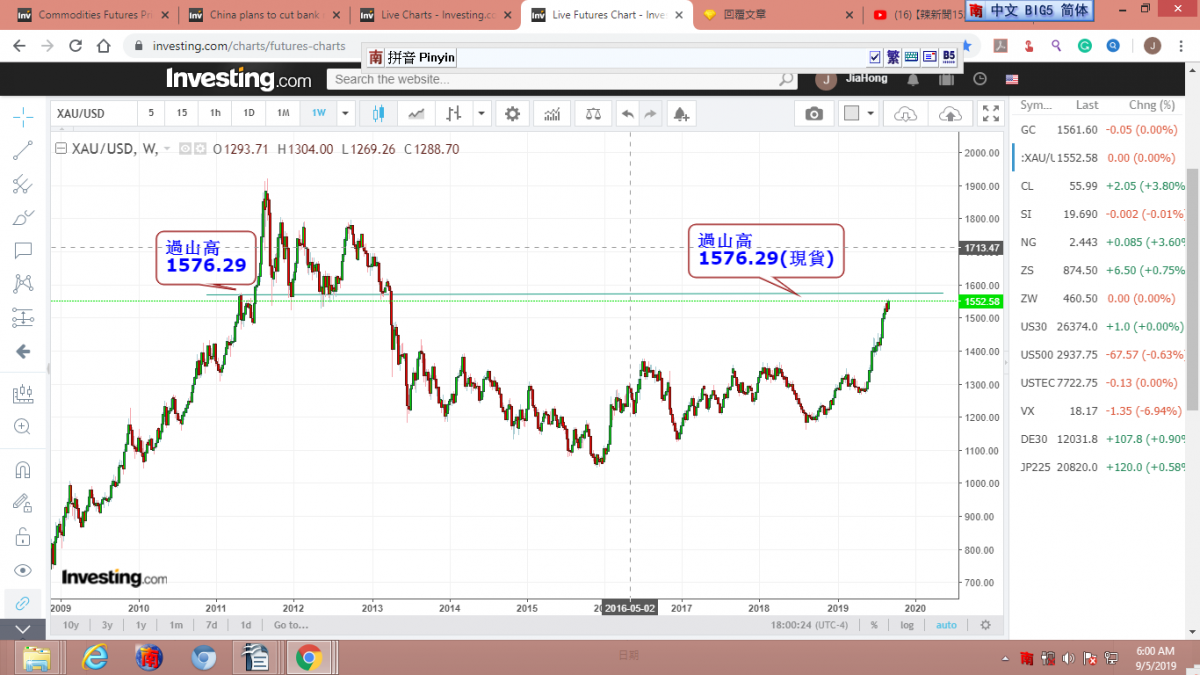Open the indicators menu

[551, 113]
